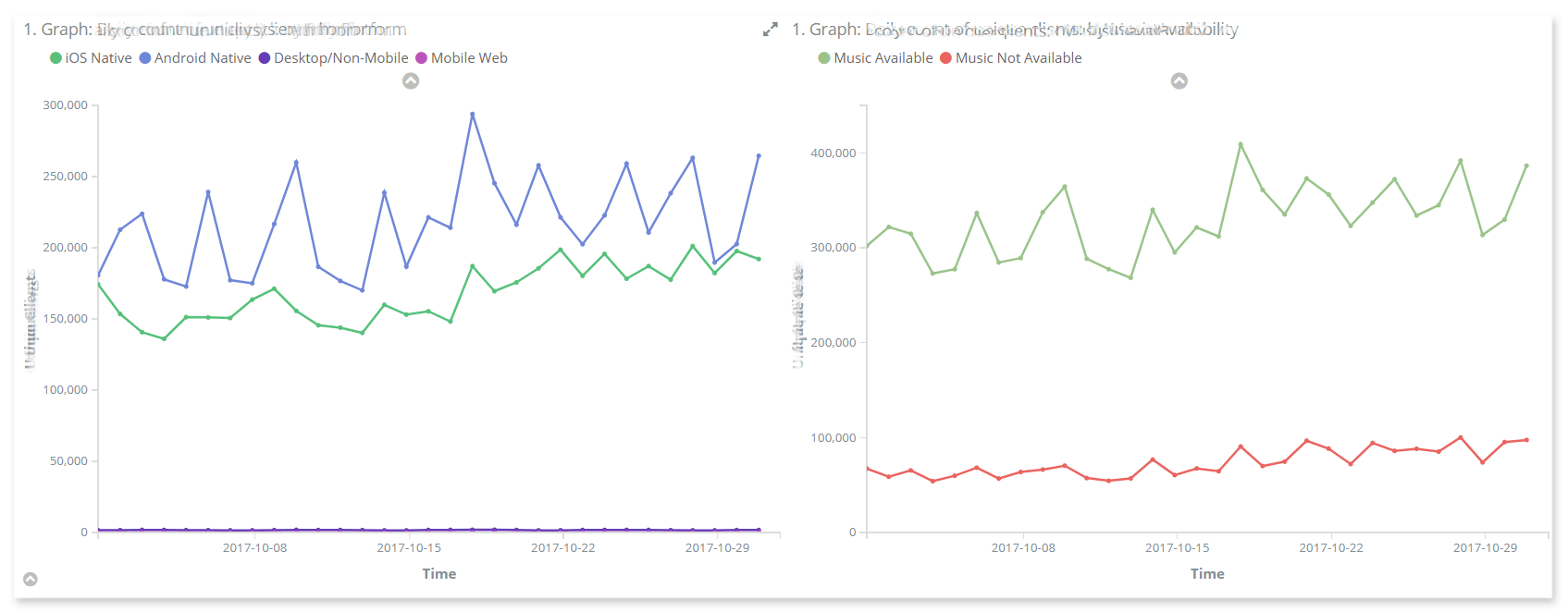Click the highest Music Available peak data point
1568x612 pixels.
point(1241,144)
